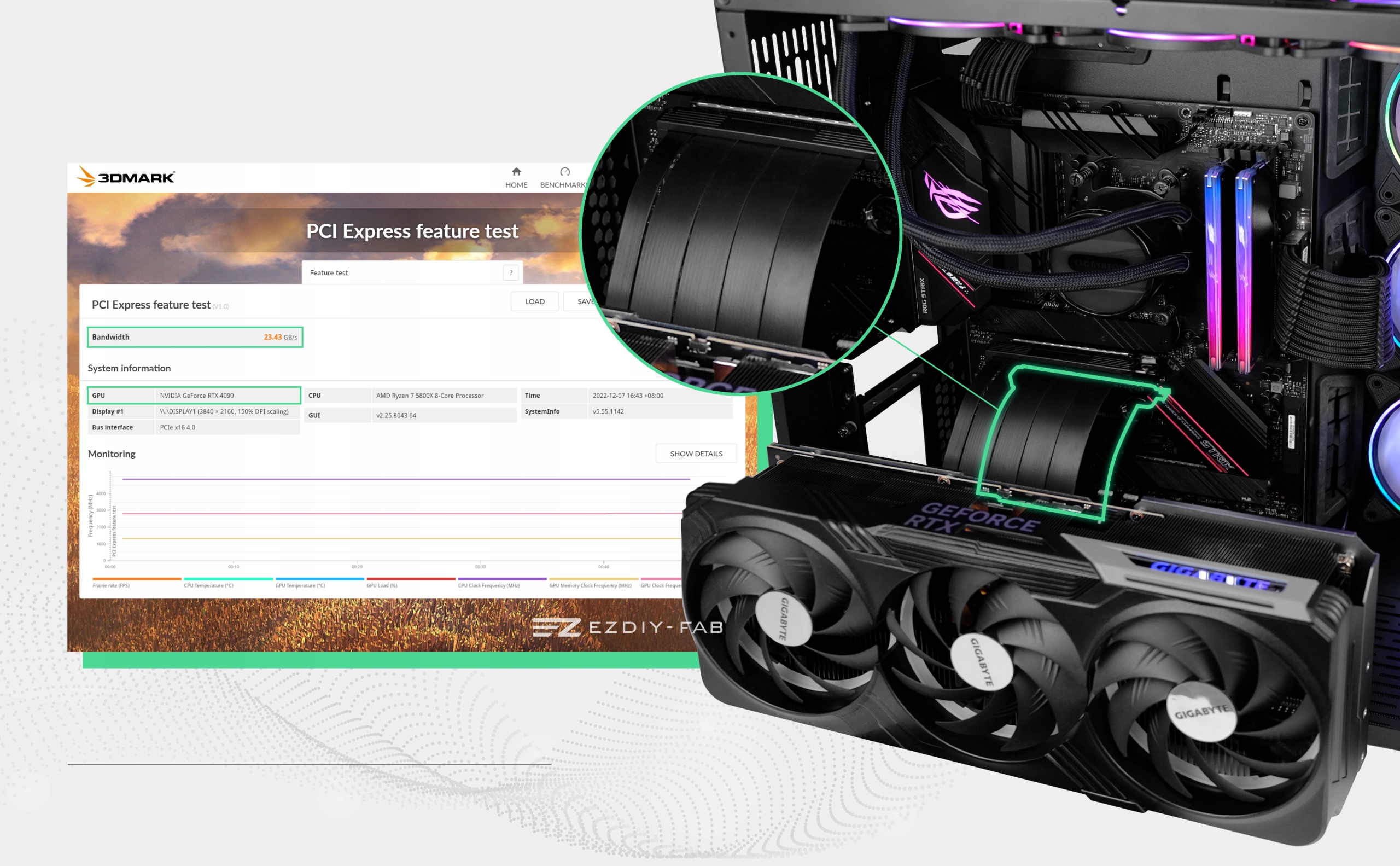1400x866 pixels.
Task: Click the EZDIY-FAB watermark logo
Action: (628, 627)
